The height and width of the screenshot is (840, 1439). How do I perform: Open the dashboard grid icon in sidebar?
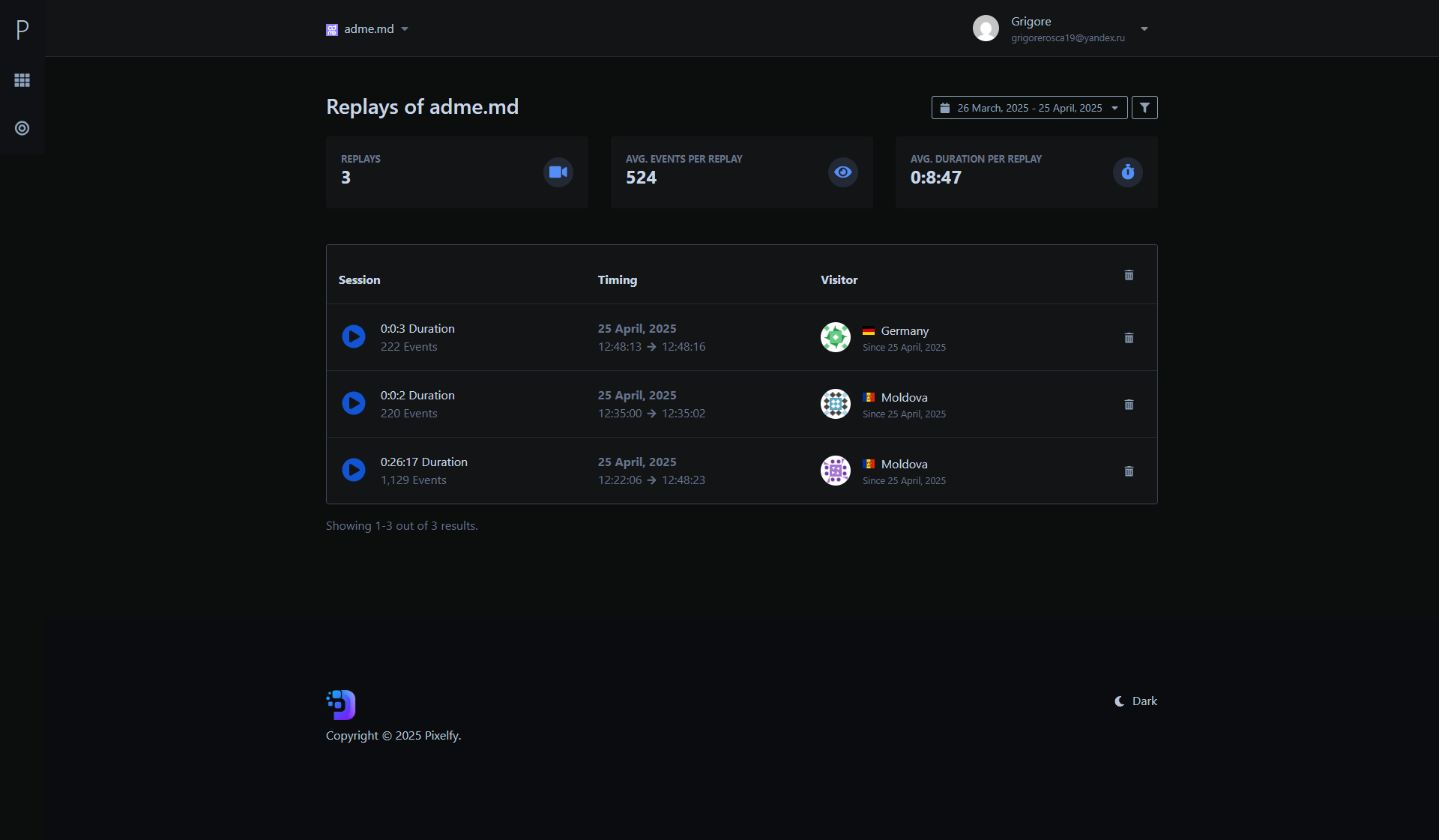pos(22,80)
